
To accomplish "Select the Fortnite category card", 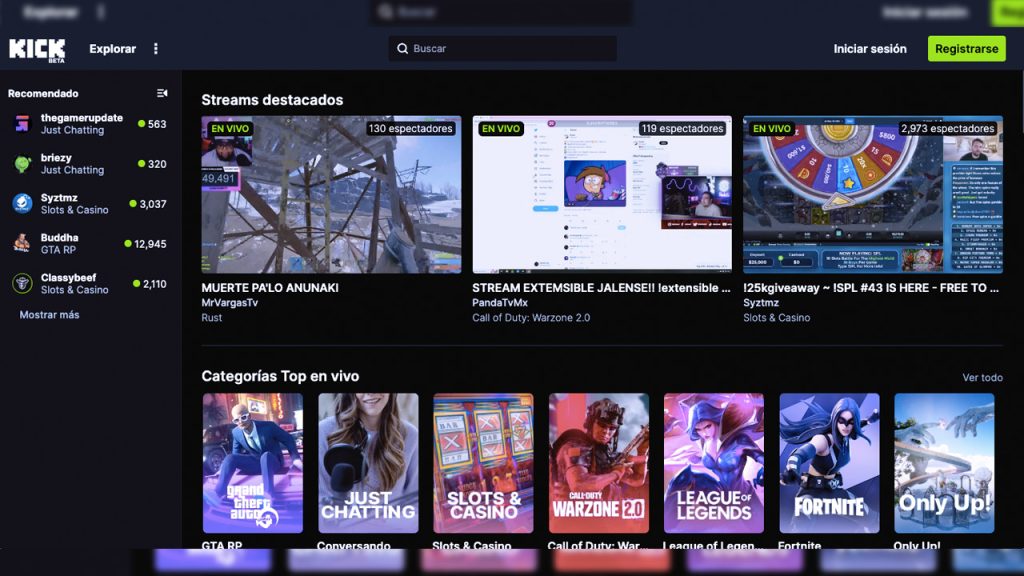I will 829,463.
